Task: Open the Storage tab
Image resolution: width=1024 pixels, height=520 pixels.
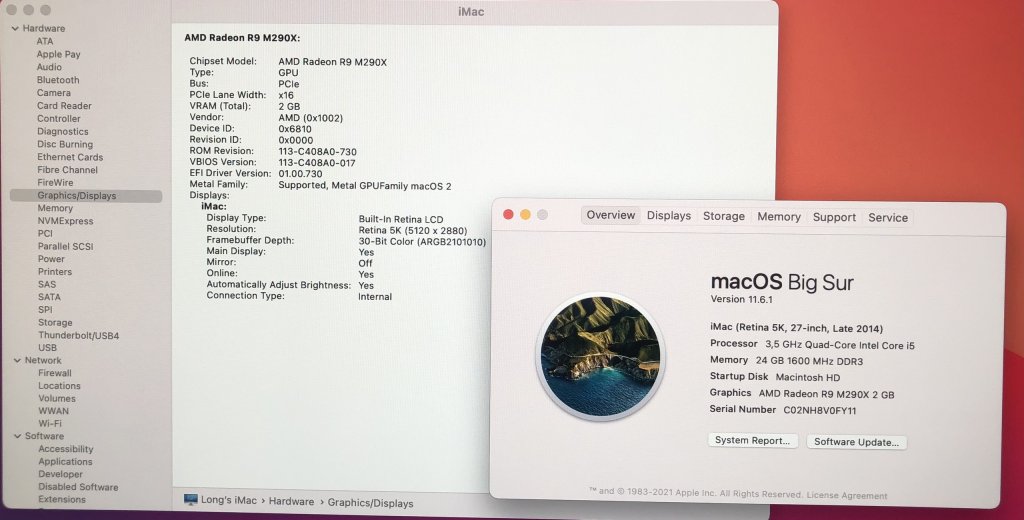Action: (x=724, y=216)
